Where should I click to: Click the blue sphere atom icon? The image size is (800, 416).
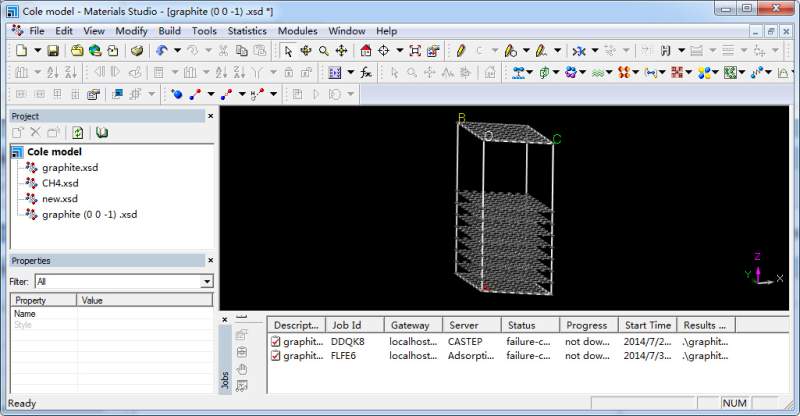point(177,94)
